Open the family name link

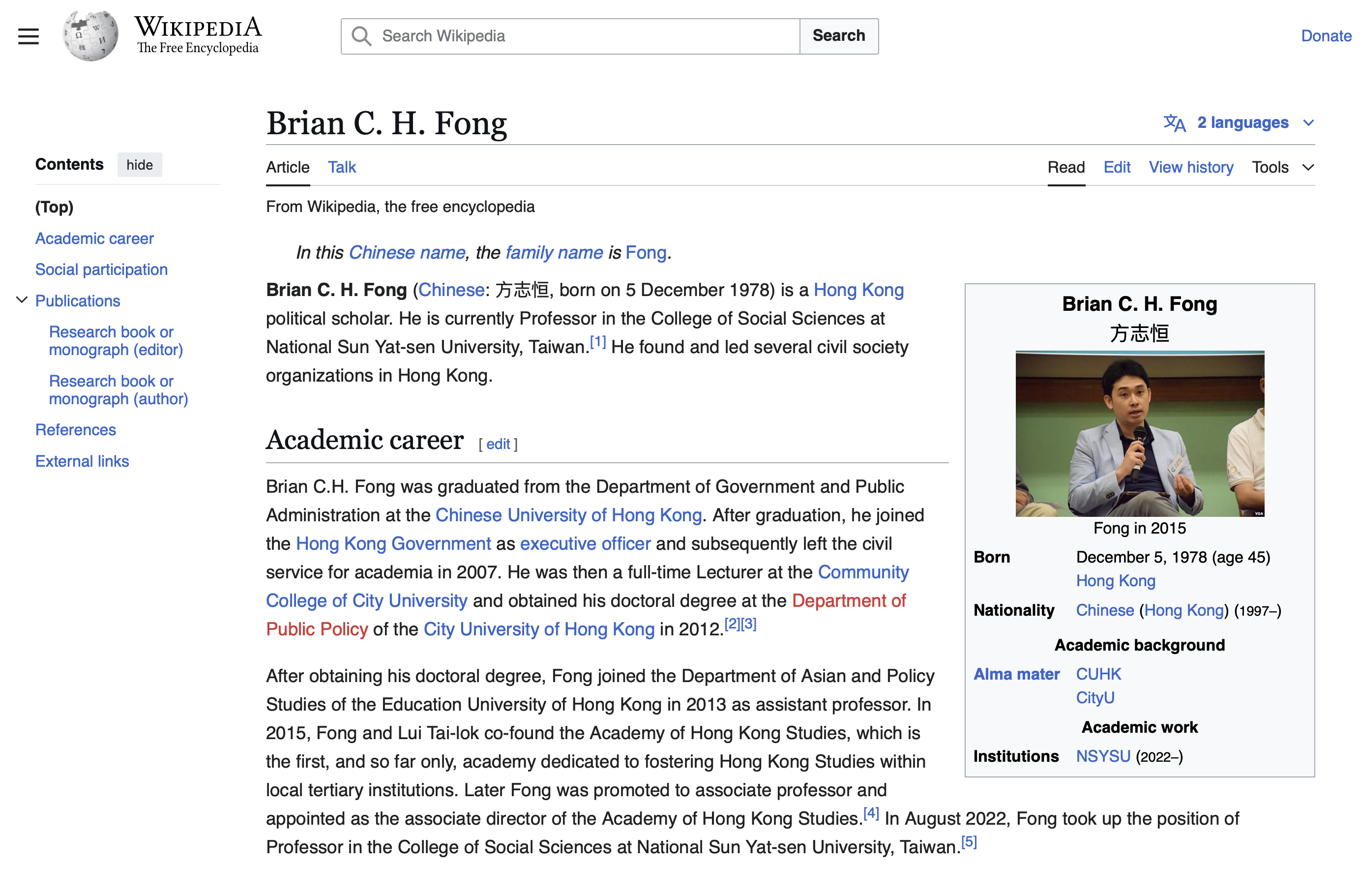click(554, 253)
